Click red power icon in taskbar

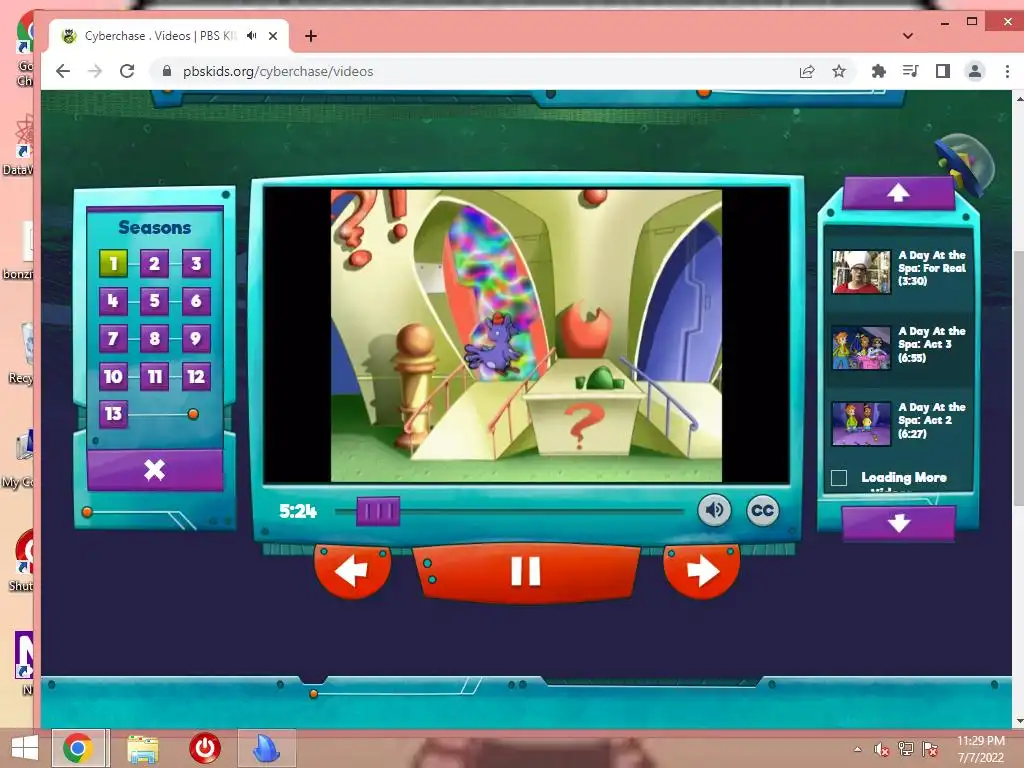click(205, 748)
